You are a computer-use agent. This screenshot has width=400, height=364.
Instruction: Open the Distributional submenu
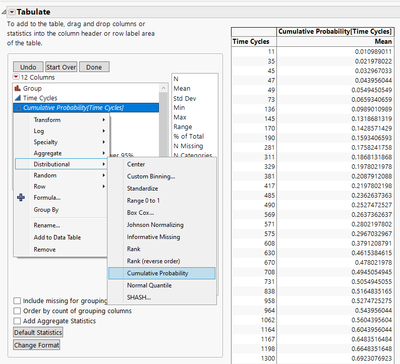[x=61, y=164]
